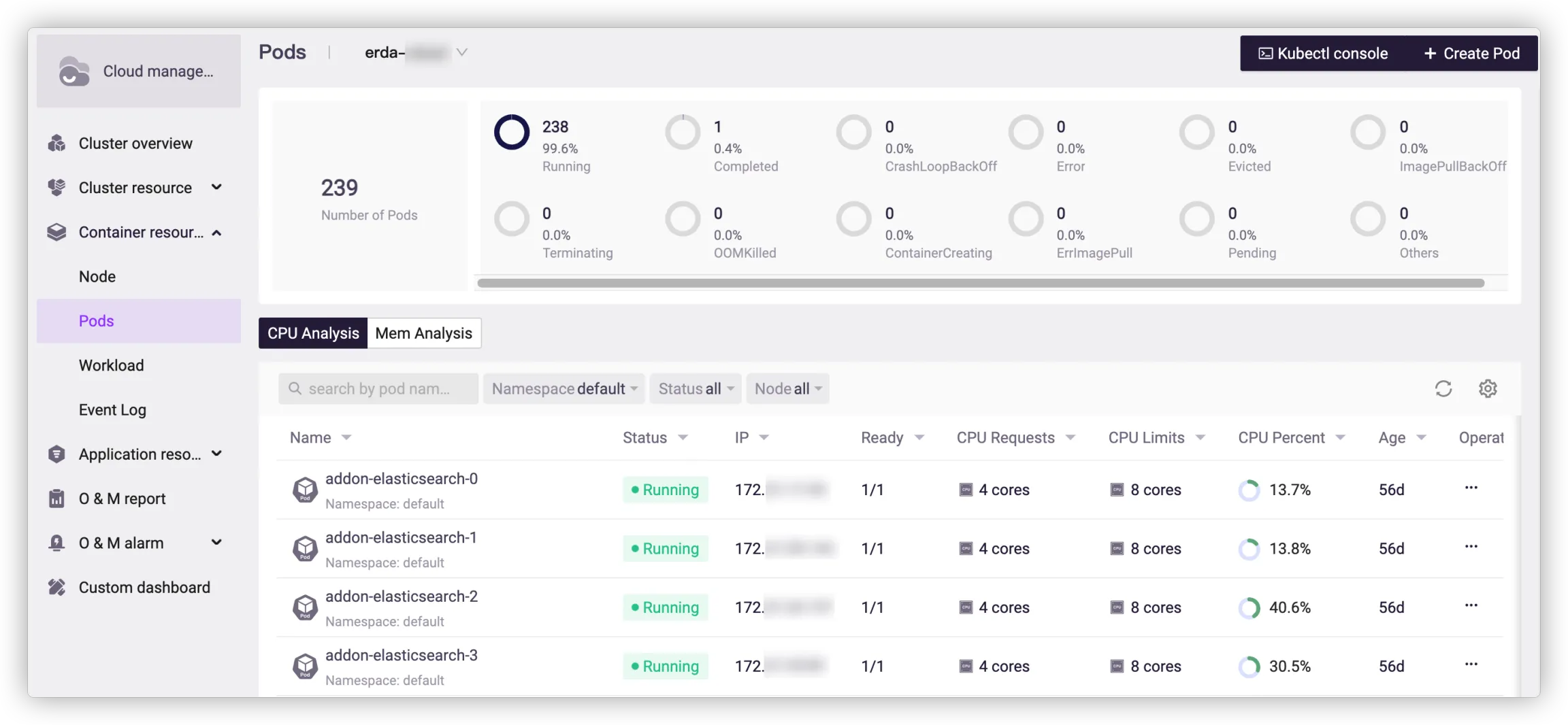Click the refresh icon above the pod table
The width and height of the screenshot is (1568, 725).
click(1443, 388)
